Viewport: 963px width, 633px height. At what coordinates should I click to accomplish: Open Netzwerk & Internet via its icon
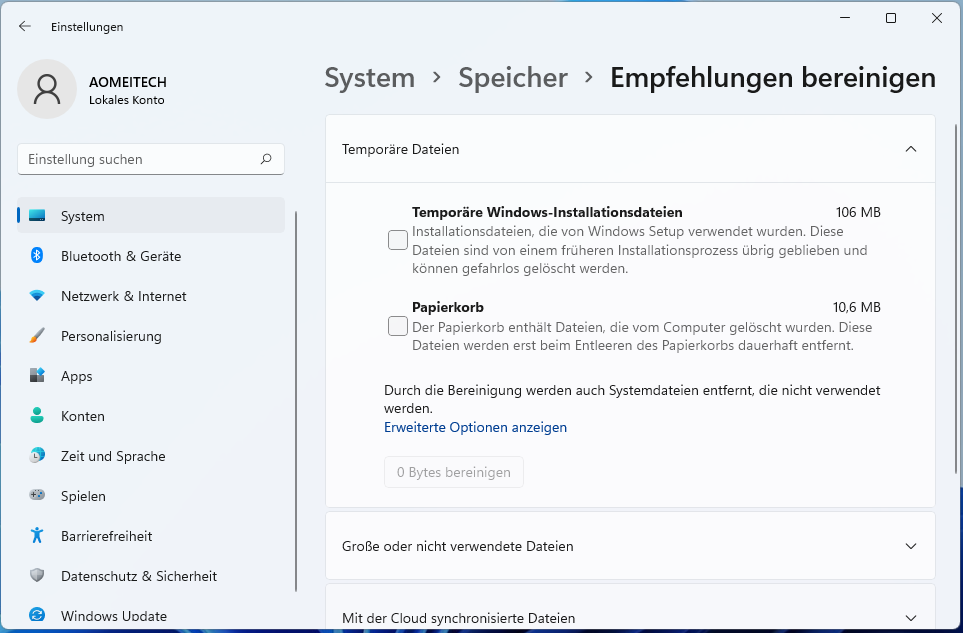(37, 296)
